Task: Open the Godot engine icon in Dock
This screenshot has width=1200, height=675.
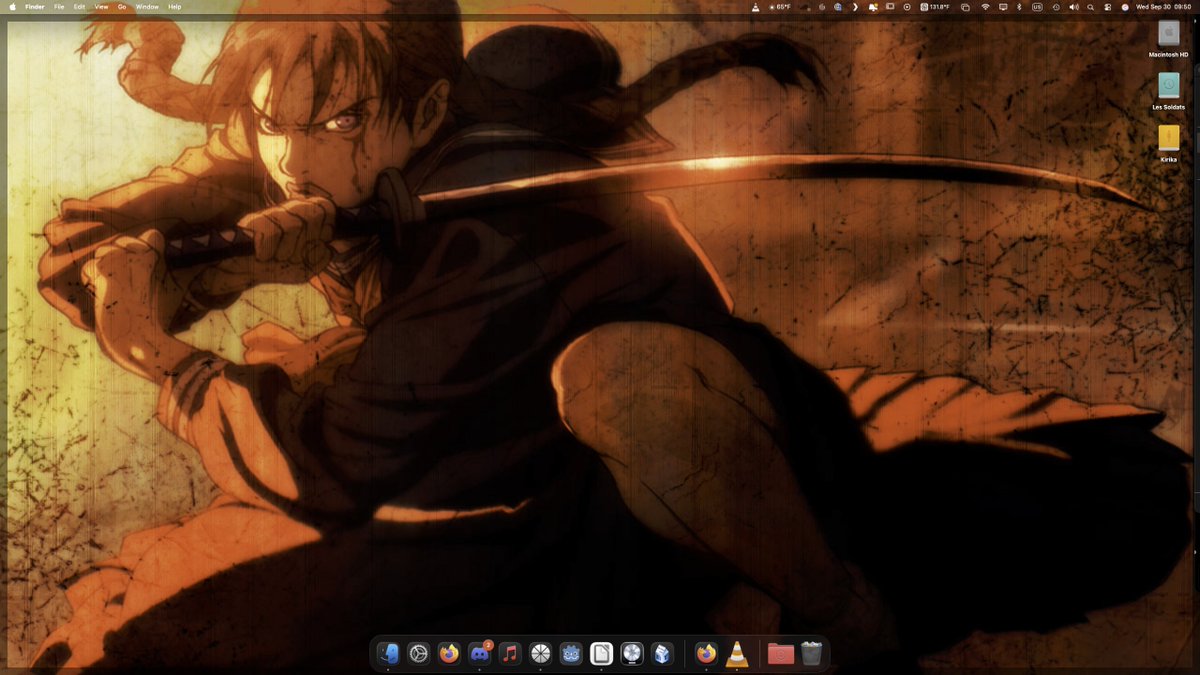Action: [571, 654]
